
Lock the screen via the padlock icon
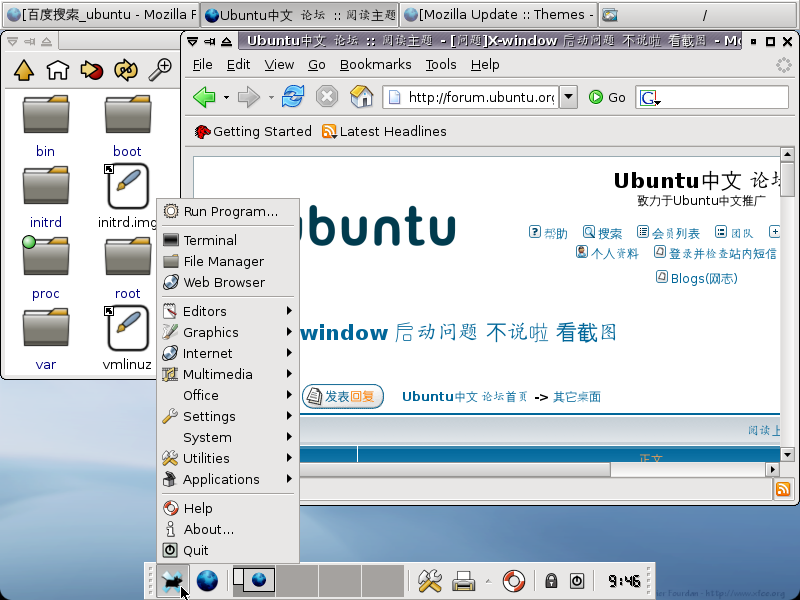[x=551, y=581]
